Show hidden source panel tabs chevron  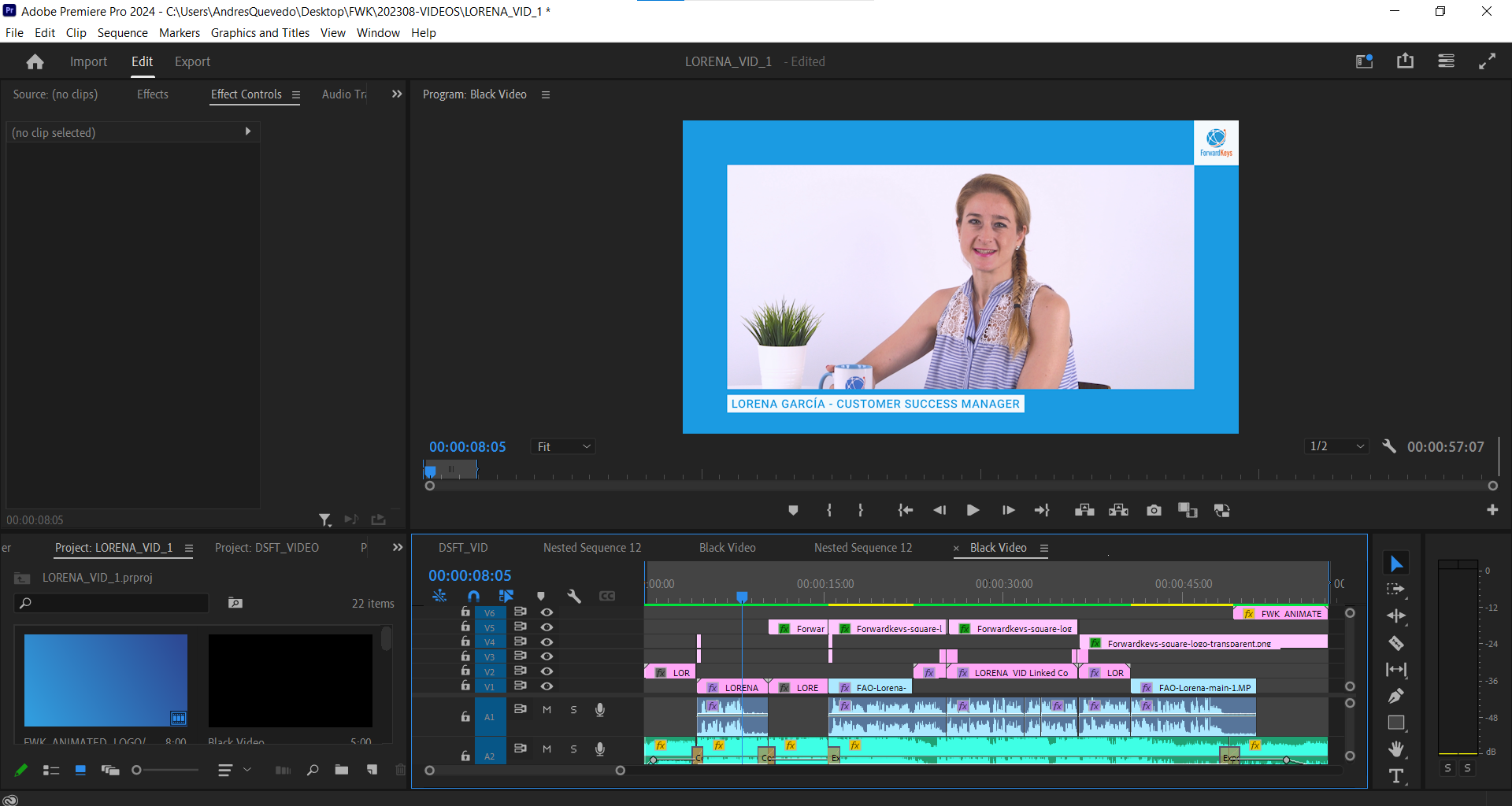point(397,94)
